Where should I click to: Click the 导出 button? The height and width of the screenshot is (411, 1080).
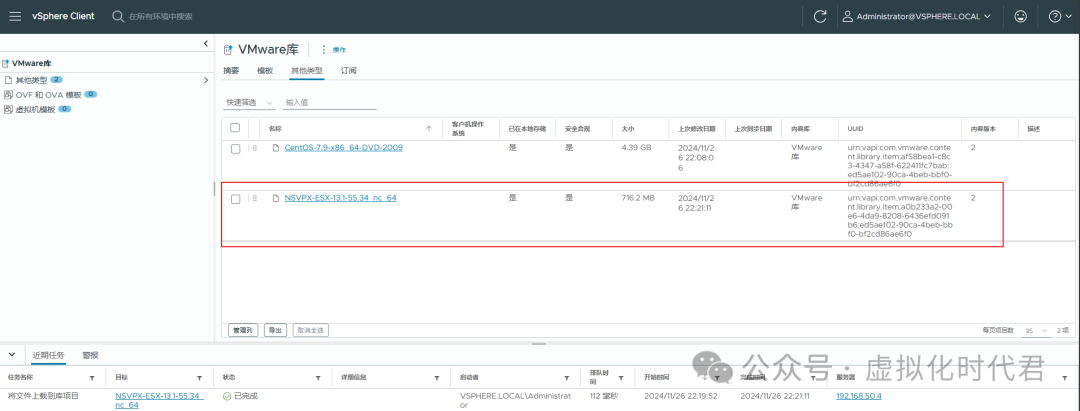click(x=276, y=330)
